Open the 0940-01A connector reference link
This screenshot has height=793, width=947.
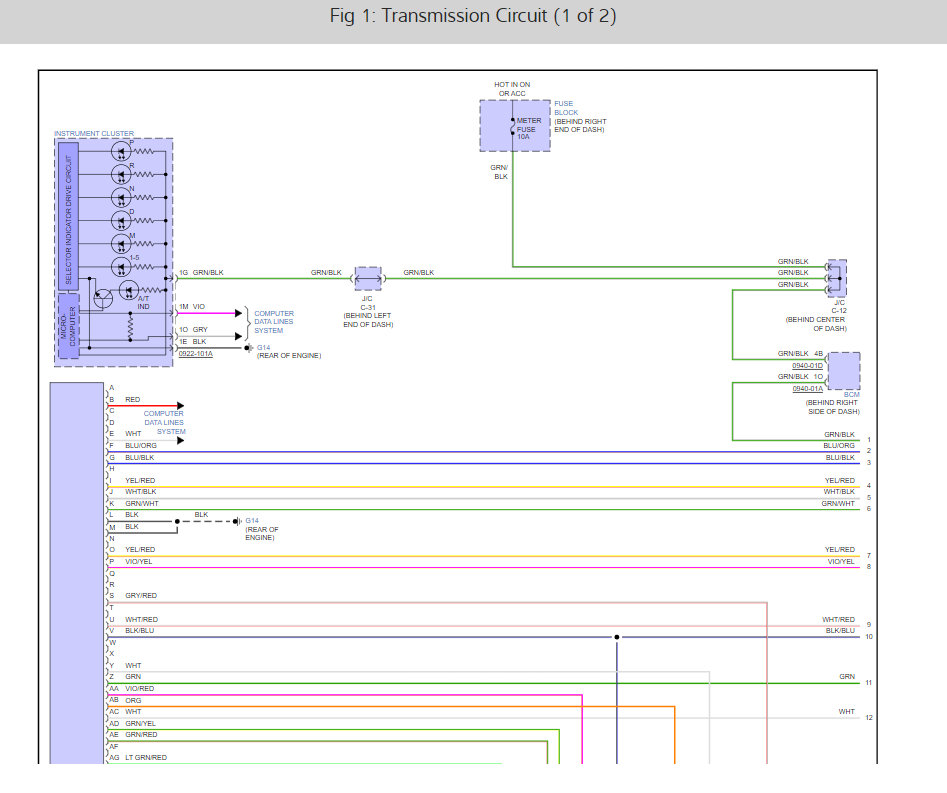(807, 388)
